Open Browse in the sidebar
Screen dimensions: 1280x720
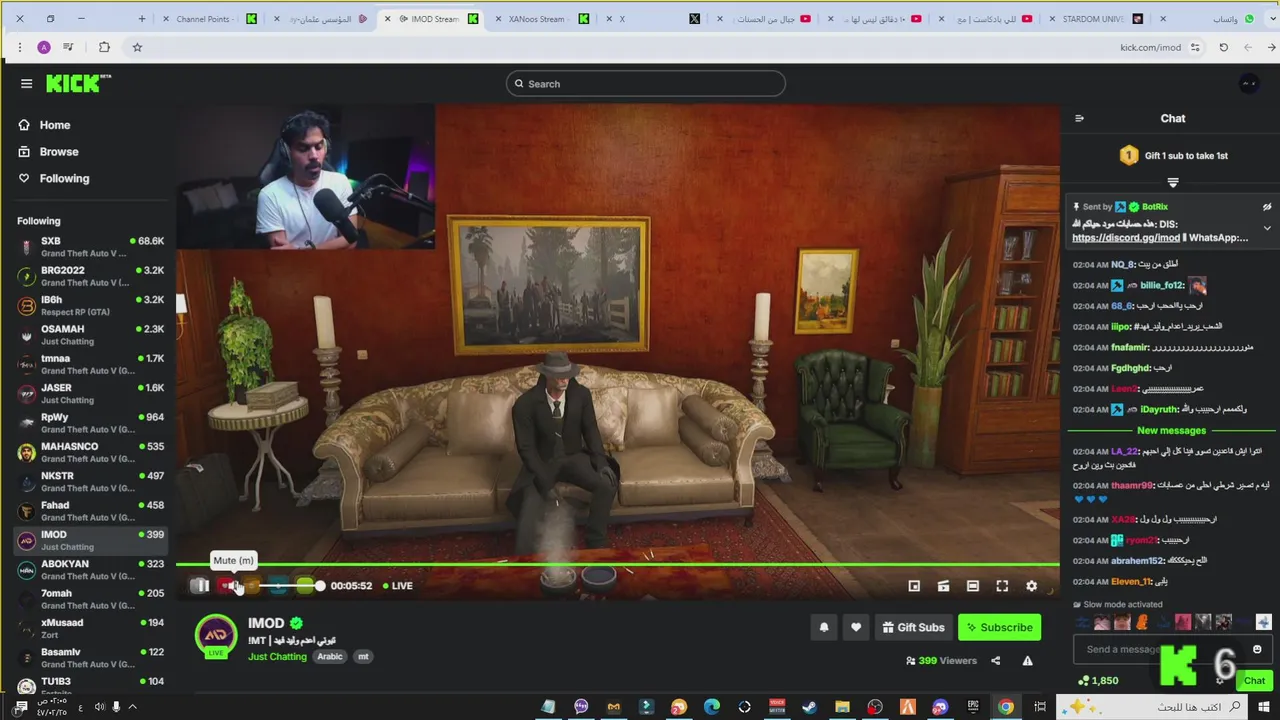[49, 152]
